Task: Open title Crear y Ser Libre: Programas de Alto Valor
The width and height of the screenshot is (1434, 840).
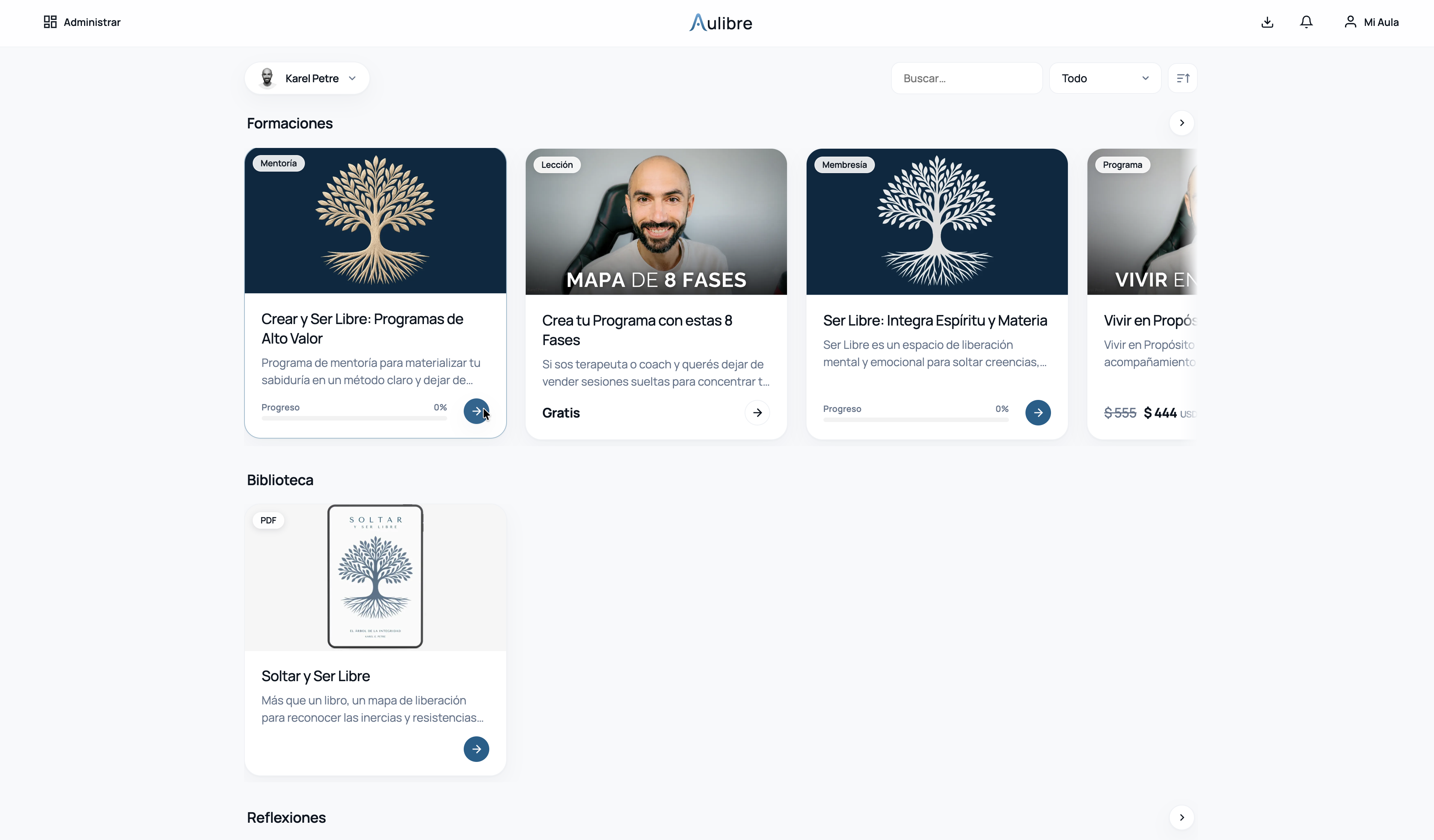Action: [x=362, y=329]
